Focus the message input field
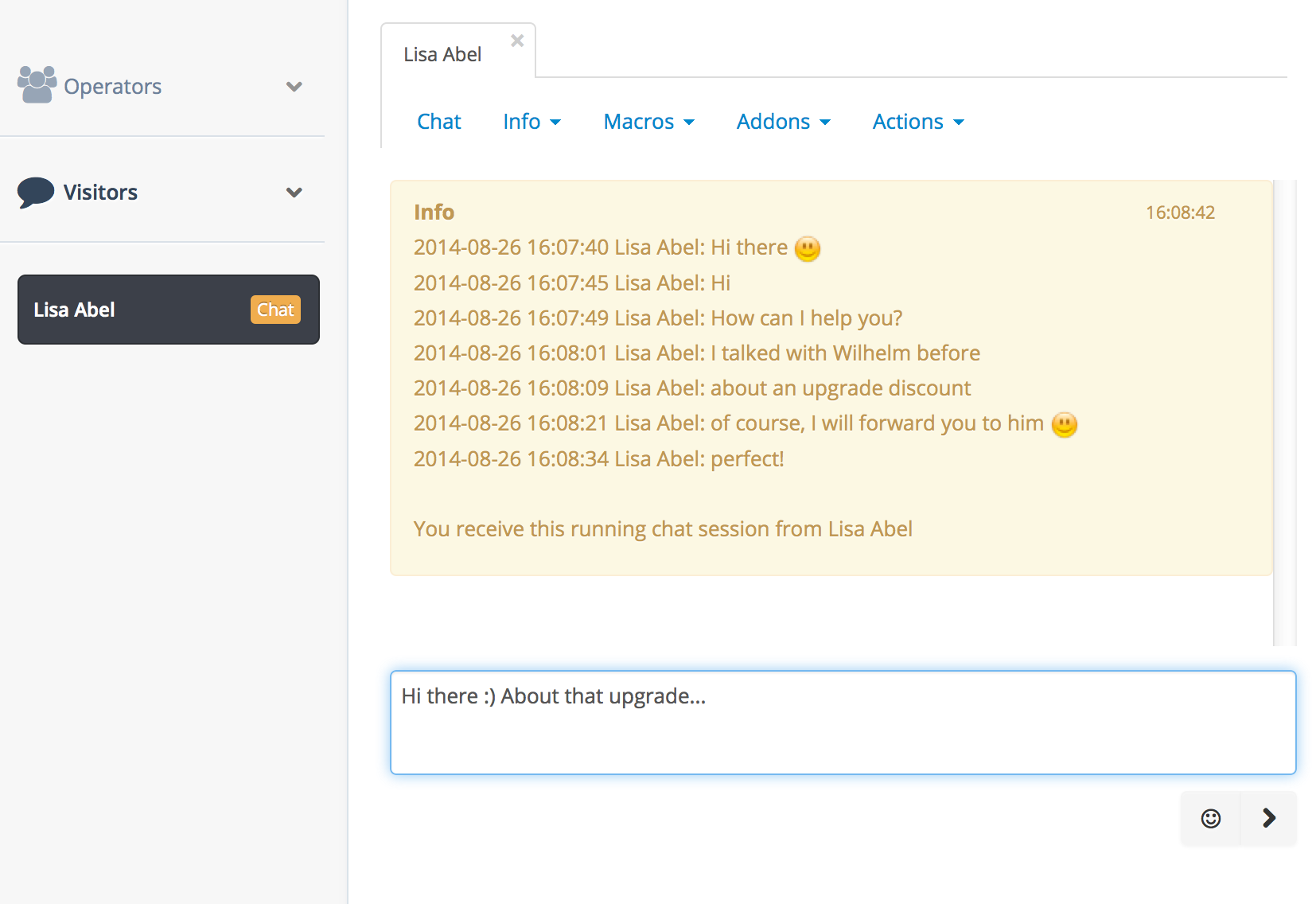 tap(843, 723)
